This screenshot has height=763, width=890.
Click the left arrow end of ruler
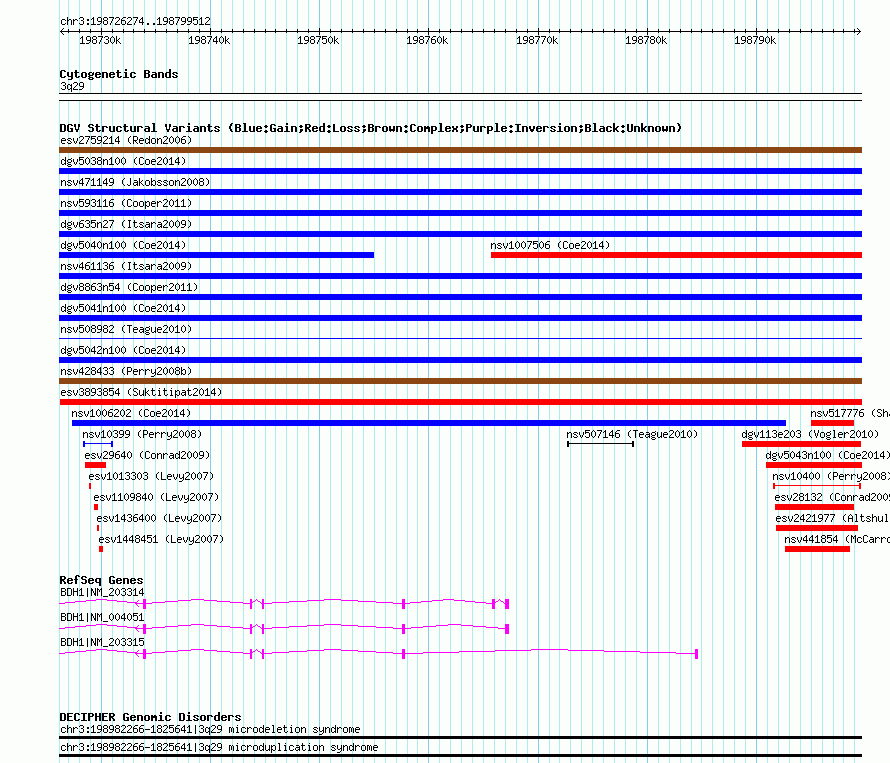click(x=62, y=32)
